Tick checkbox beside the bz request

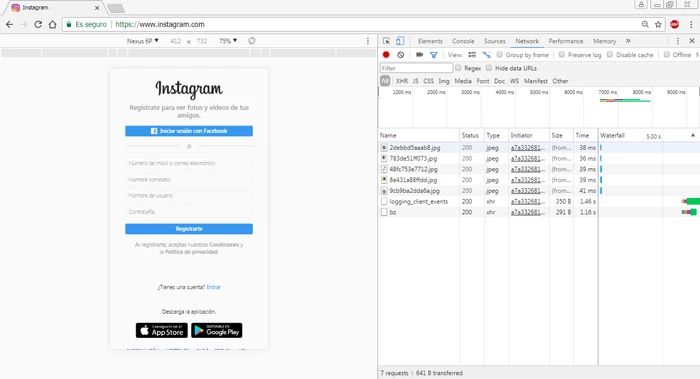(x=384, y=212)
